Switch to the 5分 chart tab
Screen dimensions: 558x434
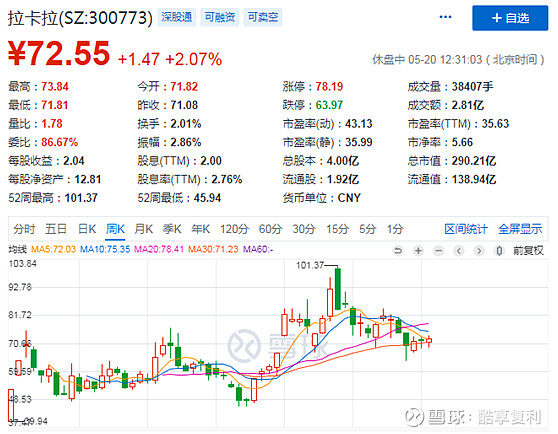(x=367, y=229)
